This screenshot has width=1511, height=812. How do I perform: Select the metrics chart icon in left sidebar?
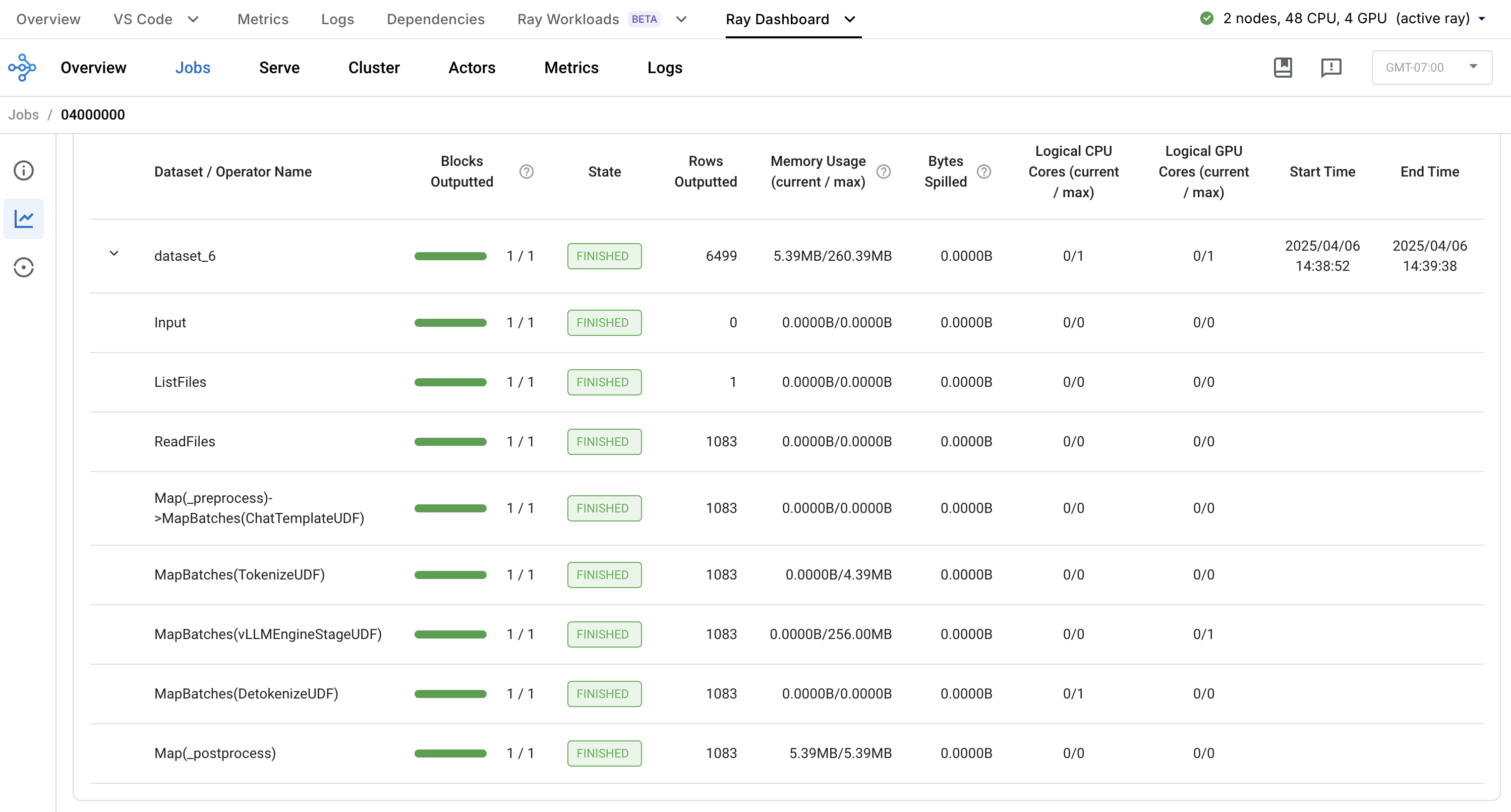[x=24, y=218]
